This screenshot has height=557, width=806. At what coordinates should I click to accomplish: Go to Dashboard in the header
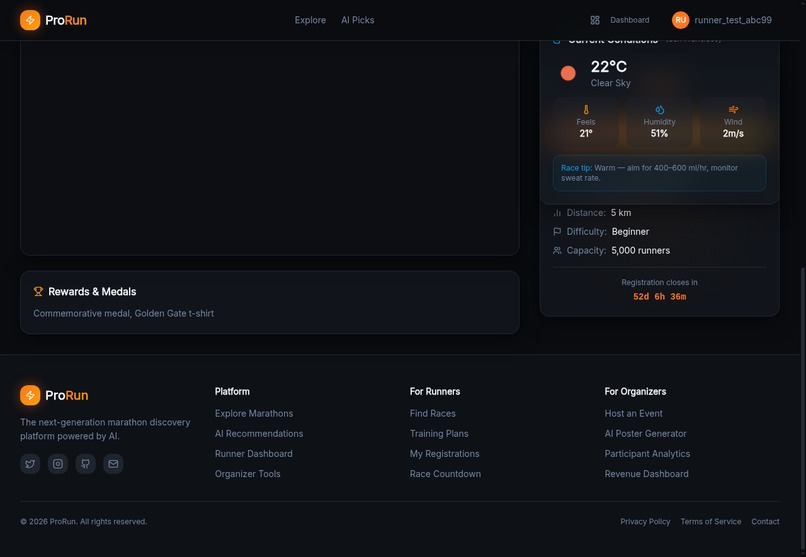pos(629,20)
